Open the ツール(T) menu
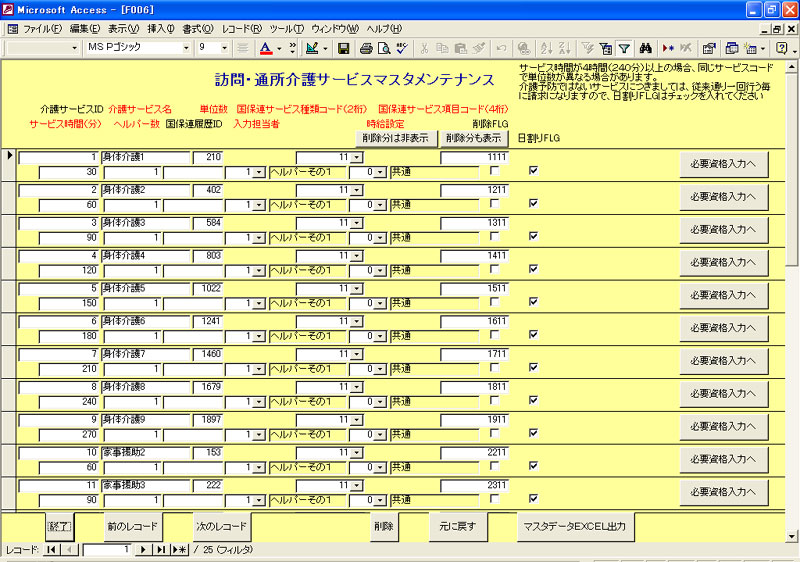This screenshot has height=562, width=800. pyautogui.click(x=287, y=29)
